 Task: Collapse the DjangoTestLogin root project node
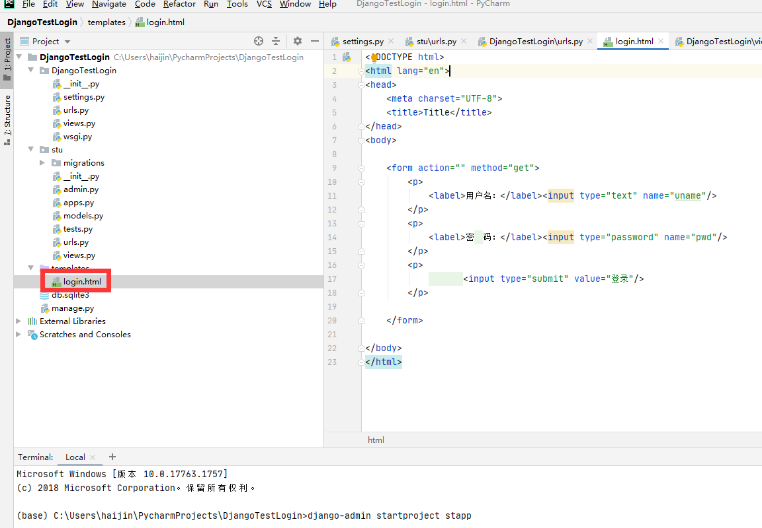click(x=19, y=57)
